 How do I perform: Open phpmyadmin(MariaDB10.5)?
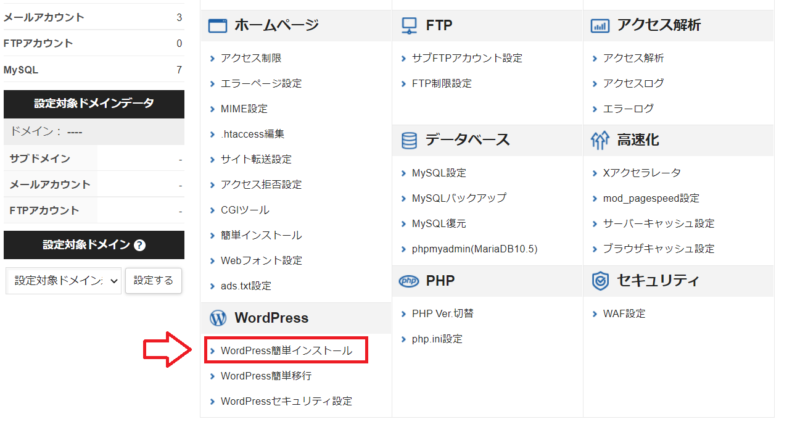point(474,249)
